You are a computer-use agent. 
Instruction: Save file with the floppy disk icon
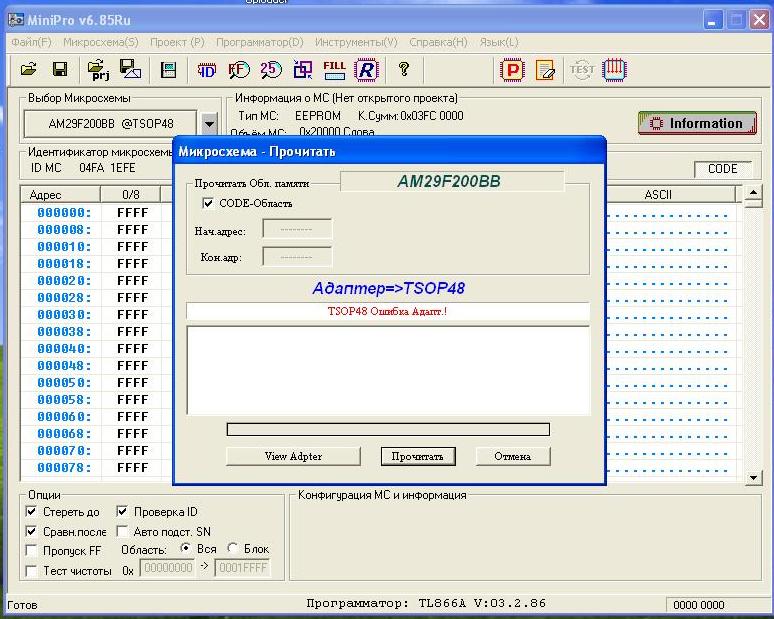point(60,69)
